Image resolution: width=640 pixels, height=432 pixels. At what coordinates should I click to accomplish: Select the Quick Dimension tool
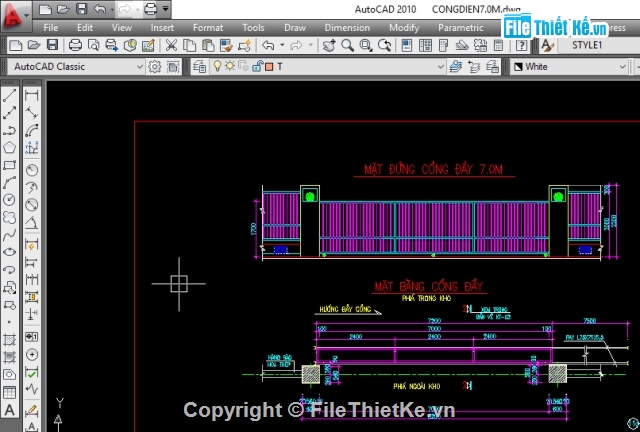coord(31,245)
